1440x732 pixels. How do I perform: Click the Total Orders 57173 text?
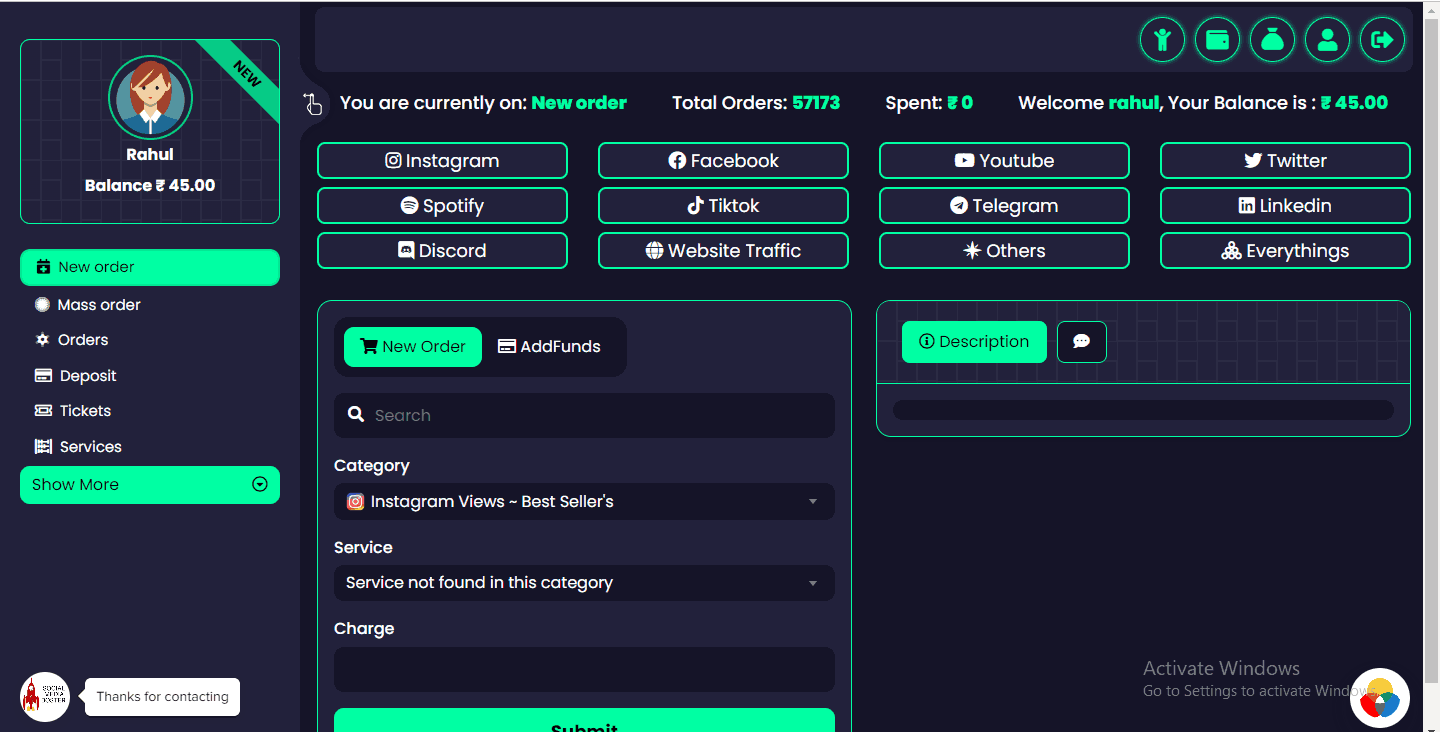click(756, 103)
